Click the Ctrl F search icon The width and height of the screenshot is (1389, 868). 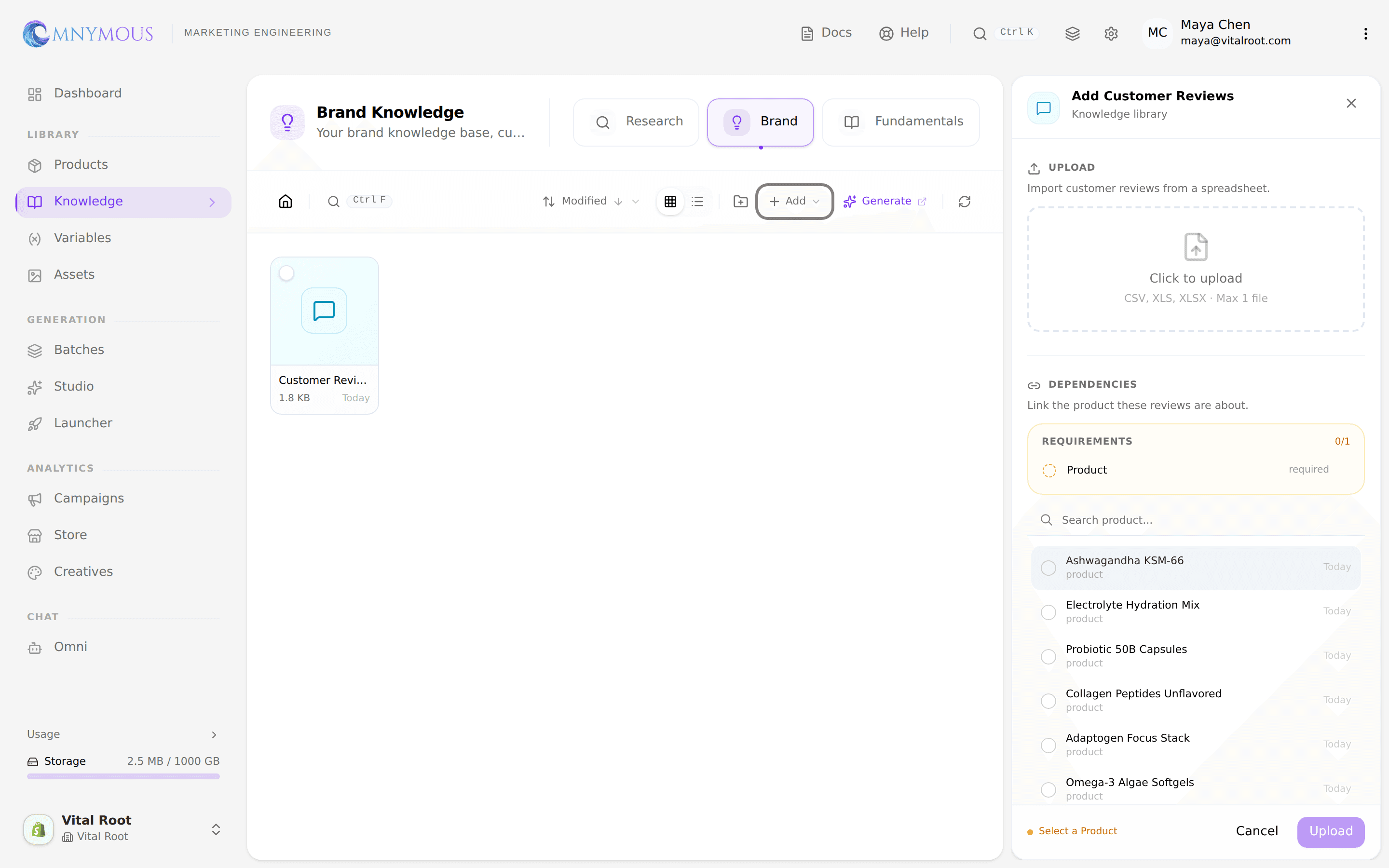[333, 202]
